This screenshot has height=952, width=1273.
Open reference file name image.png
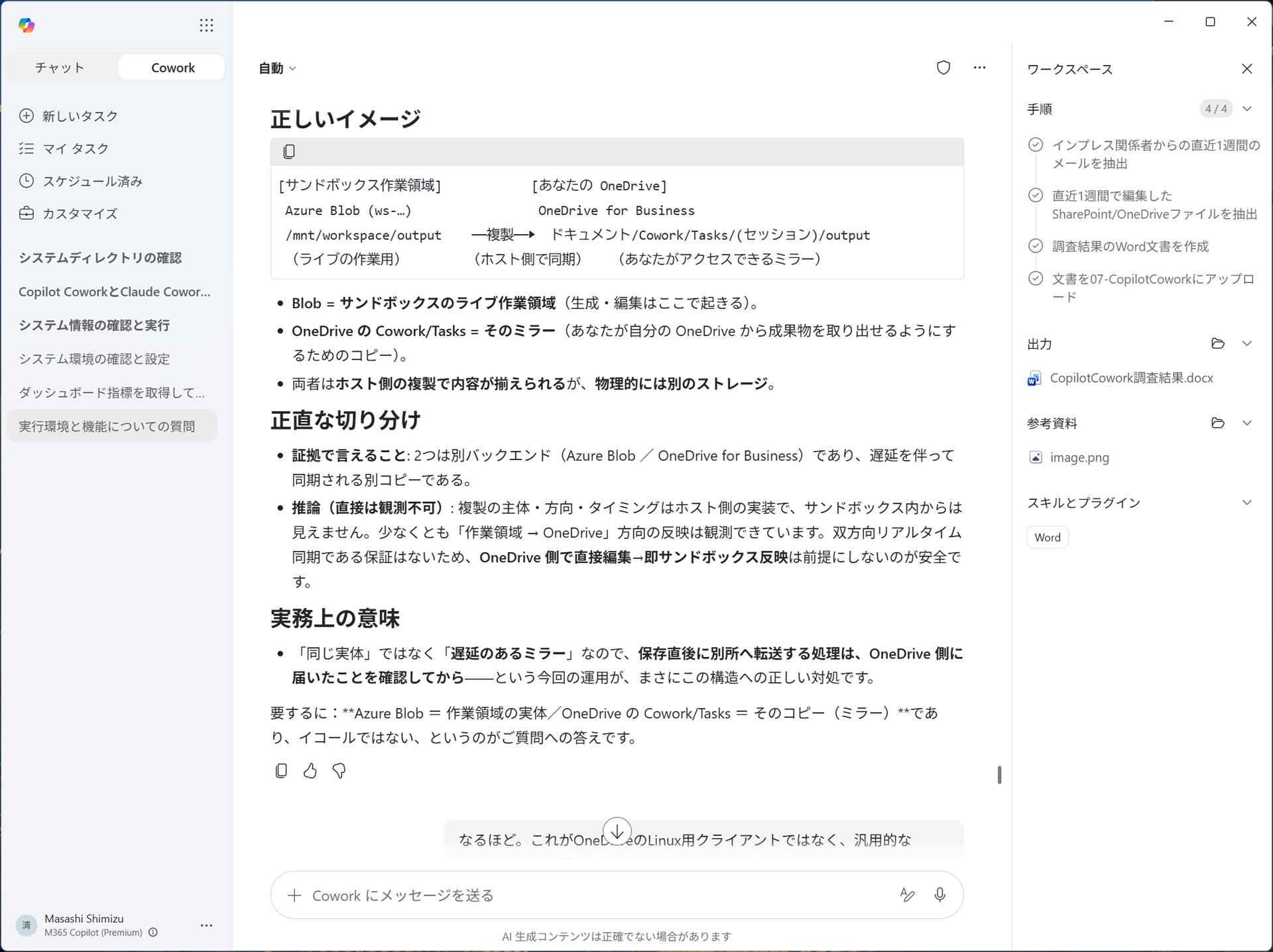(1079, 457)
